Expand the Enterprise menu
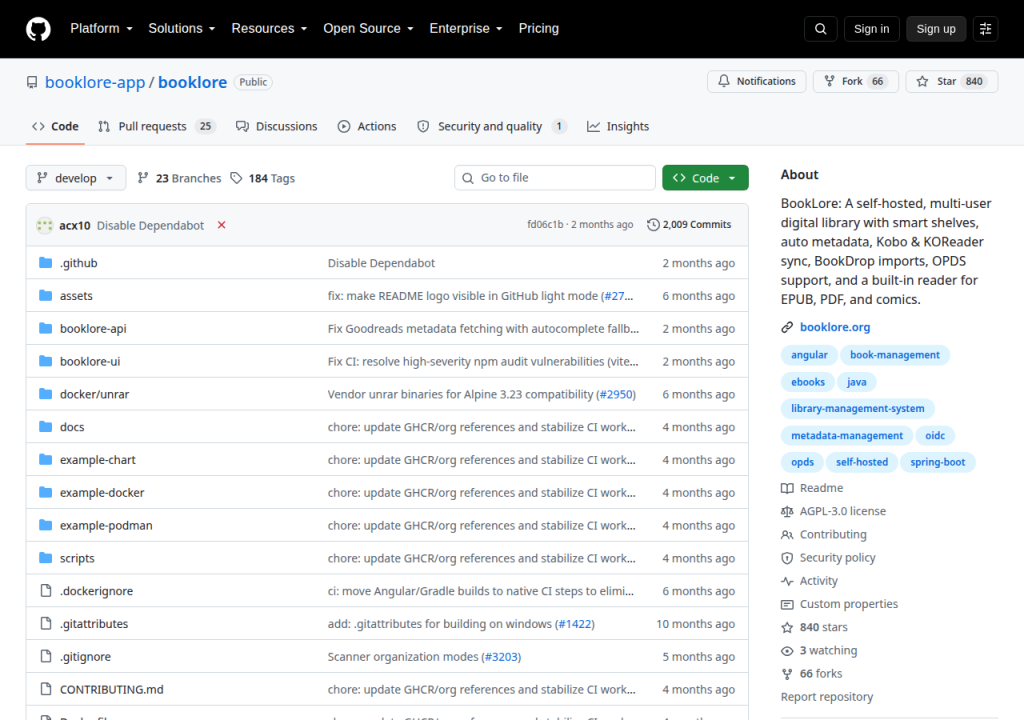The image size is (1024, 720). coord(466,29)
